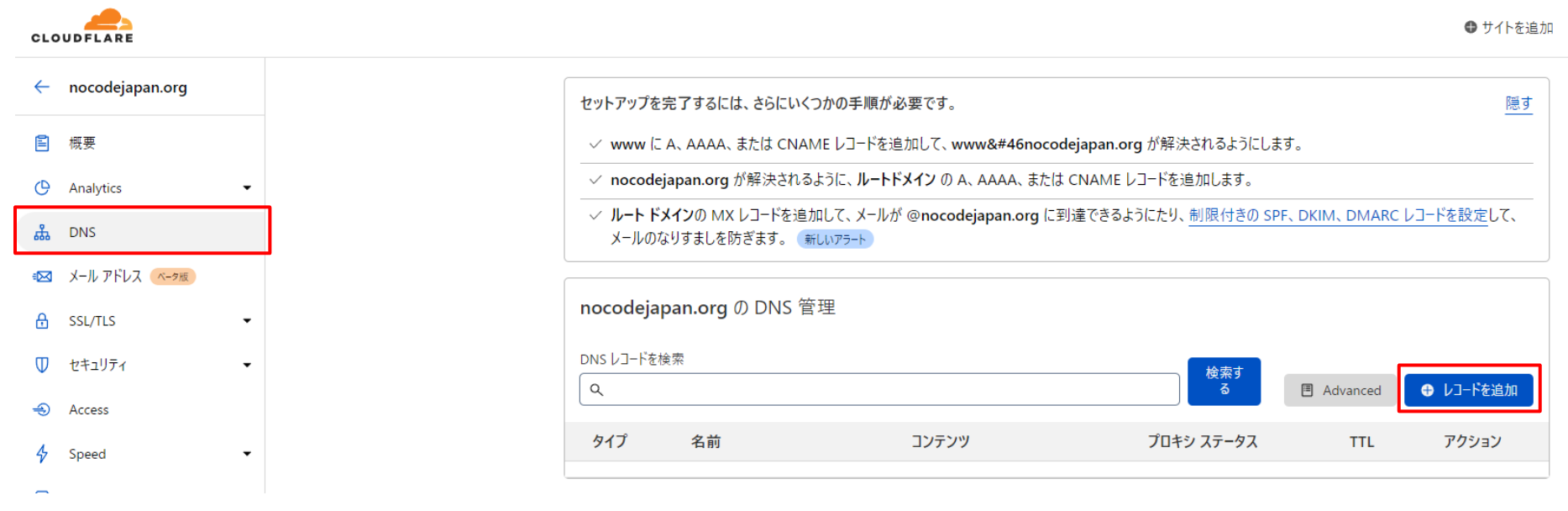The height and width of the screenshot is (511, 1568).
Task: Click the DNS レコードを検索 search field
Action: tap(879, 389)
